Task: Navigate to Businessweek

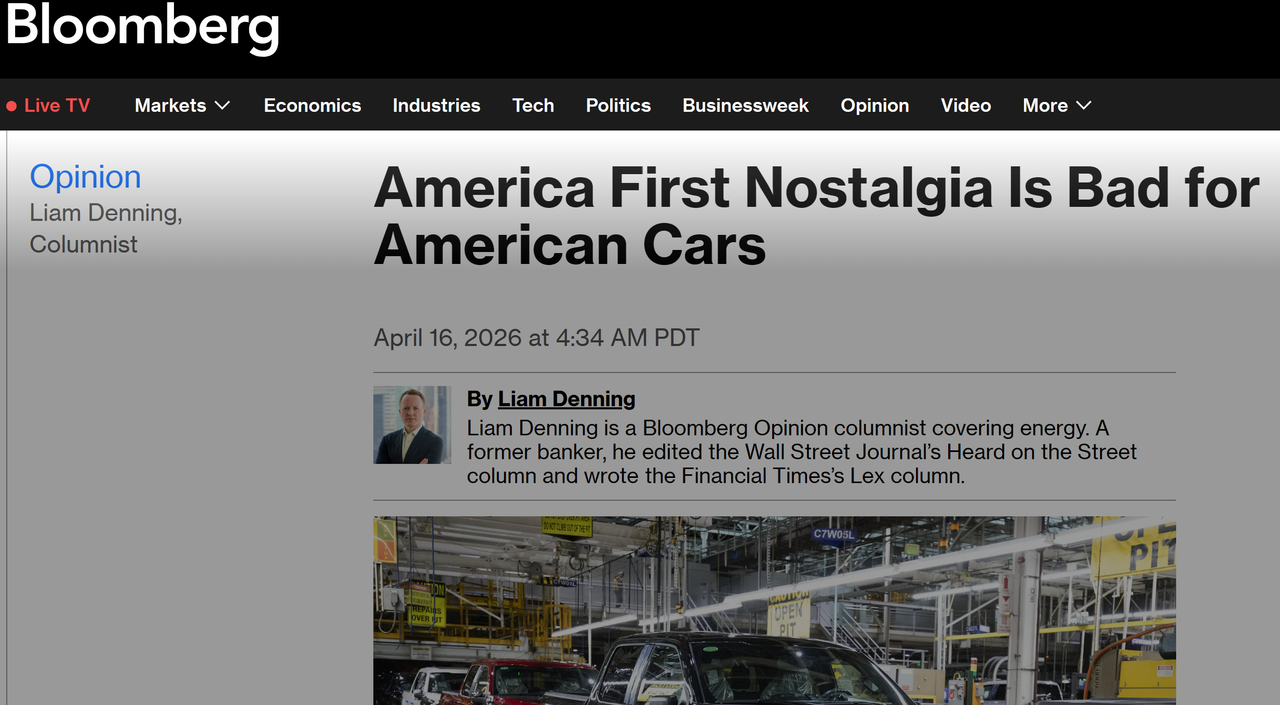Action: click(x=745, y=105)
